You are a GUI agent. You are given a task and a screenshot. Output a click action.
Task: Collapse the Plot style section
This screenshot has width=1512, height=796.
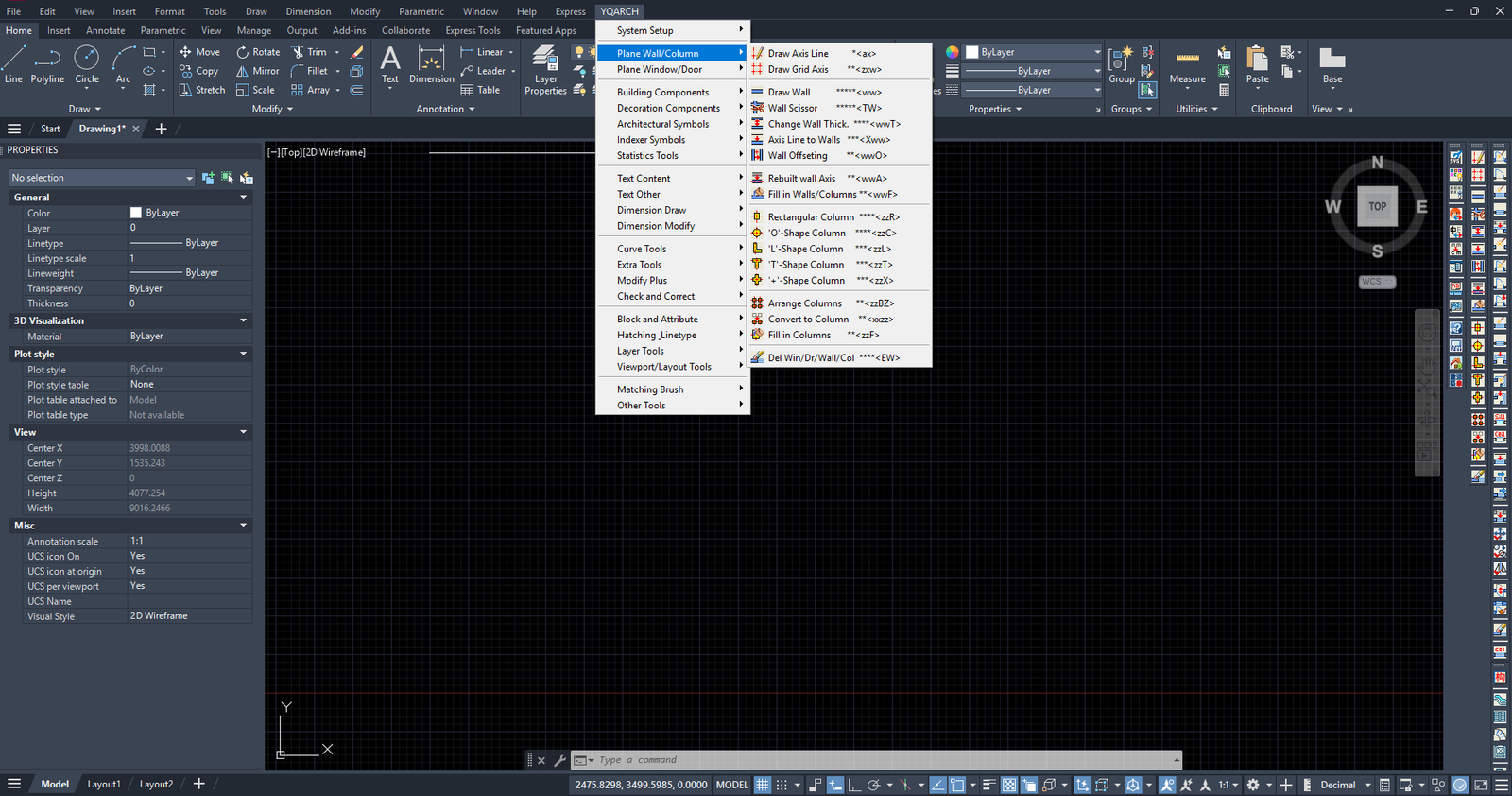pyautogui.click(x=243, y=354)
